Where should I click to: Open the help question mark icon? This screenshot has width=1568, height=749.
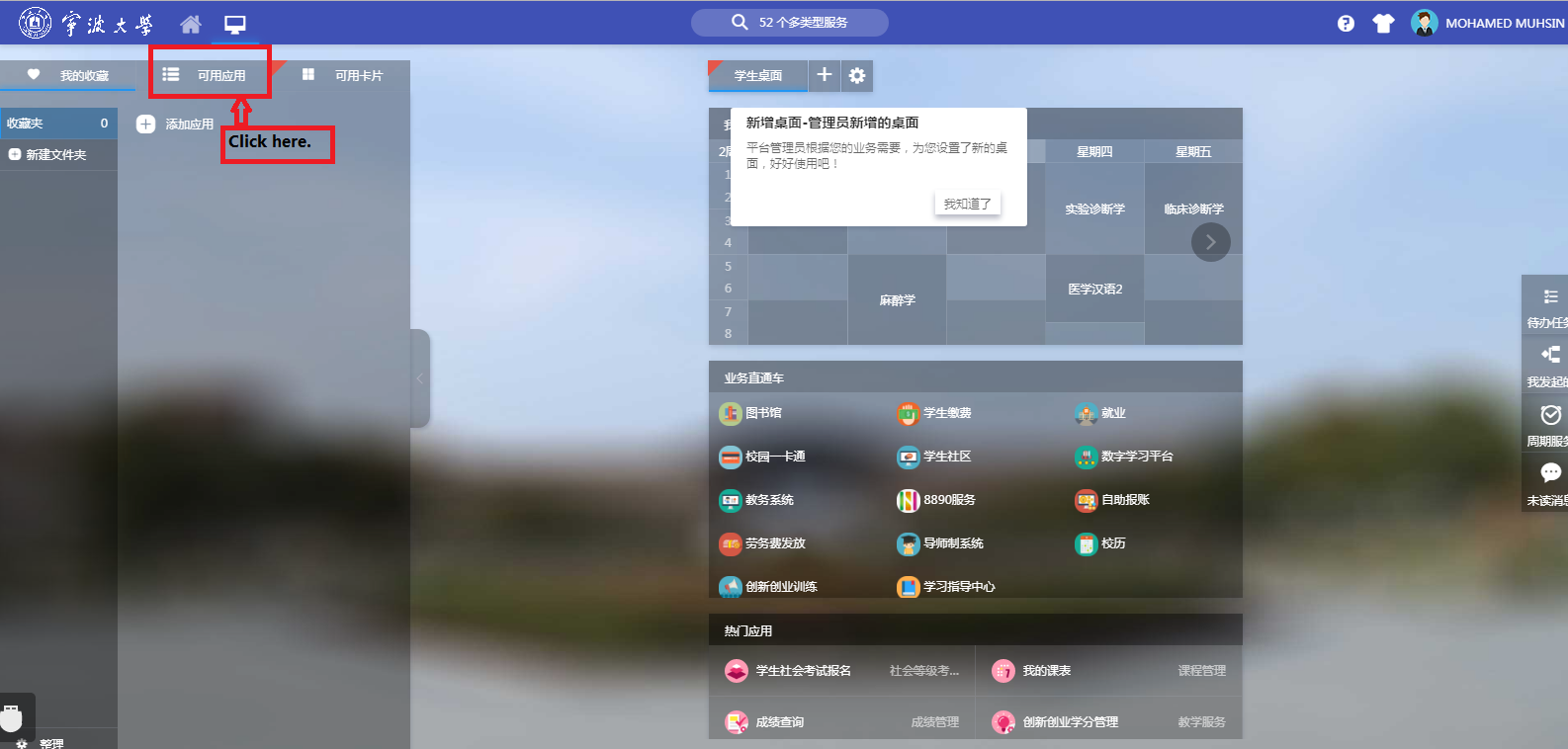click(x=1346, y=24)
